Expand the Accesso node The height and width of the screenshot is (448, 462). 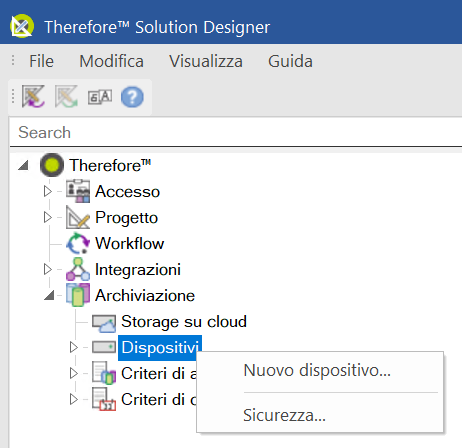coord(48,191)
